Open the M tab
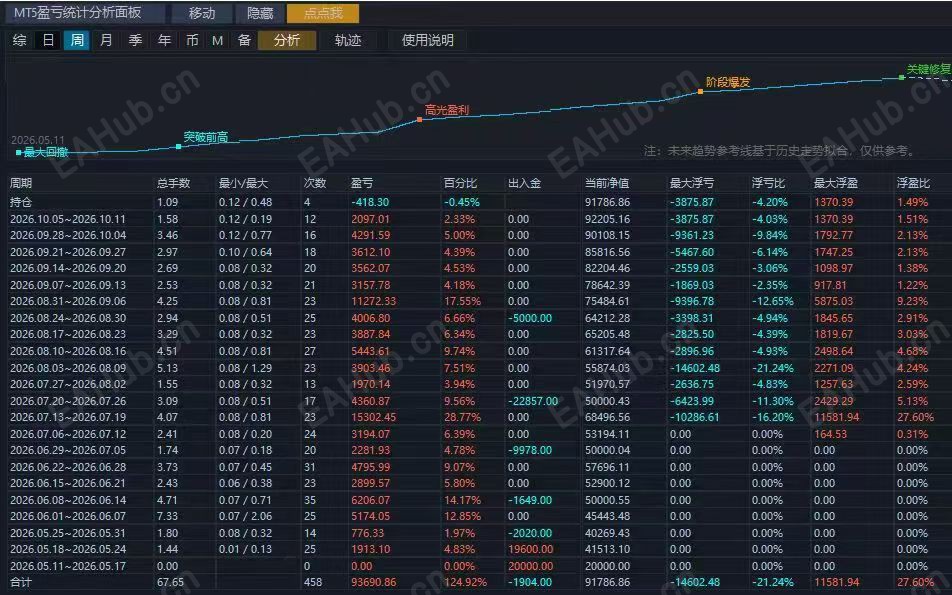Screen dimensions: 952x595 click(217, 40)
